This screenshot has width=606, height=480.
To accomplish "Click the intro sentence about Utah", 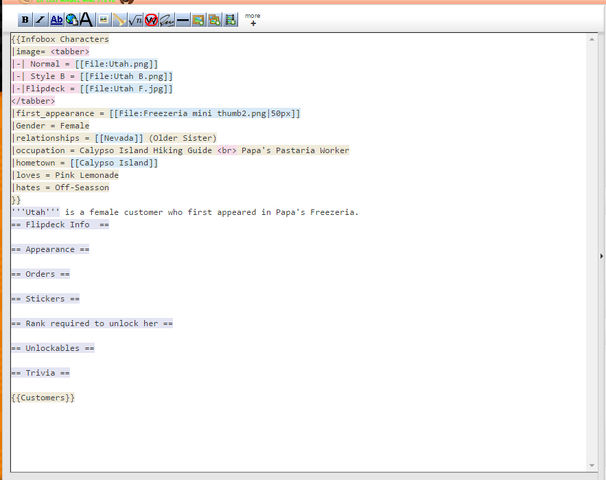I will (x=185, y=212).
